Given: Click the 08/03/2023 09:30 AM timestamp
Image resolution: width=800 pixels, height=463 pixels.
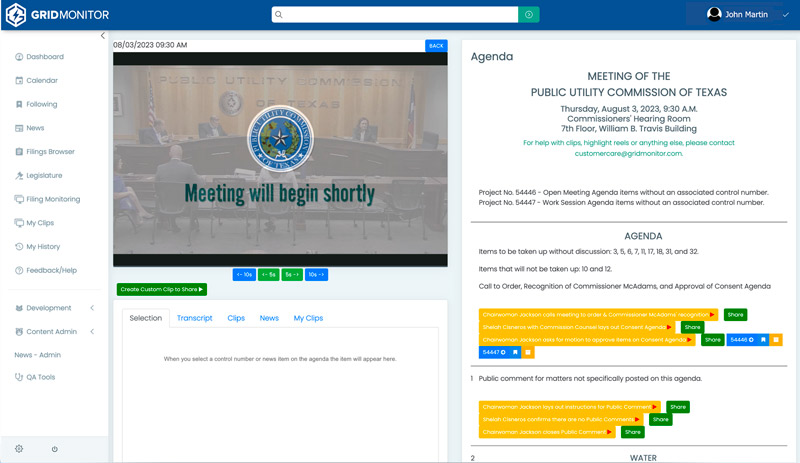Looking at the screenshot, I should [150, 45].
